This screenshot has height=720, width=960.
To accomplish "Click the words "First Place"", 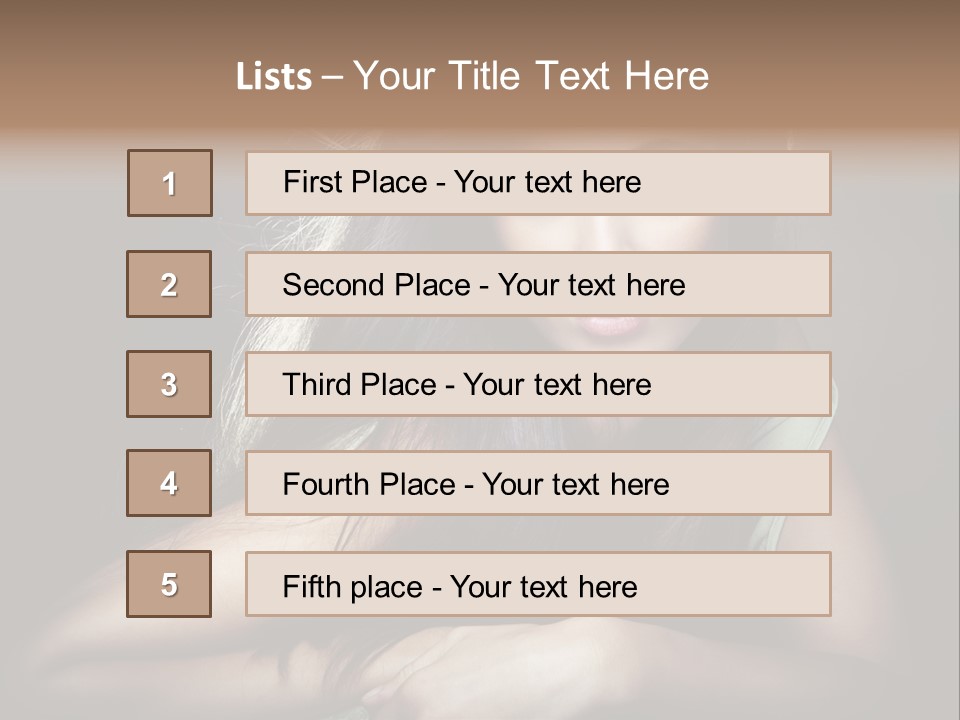I will [x=356, y=182].
